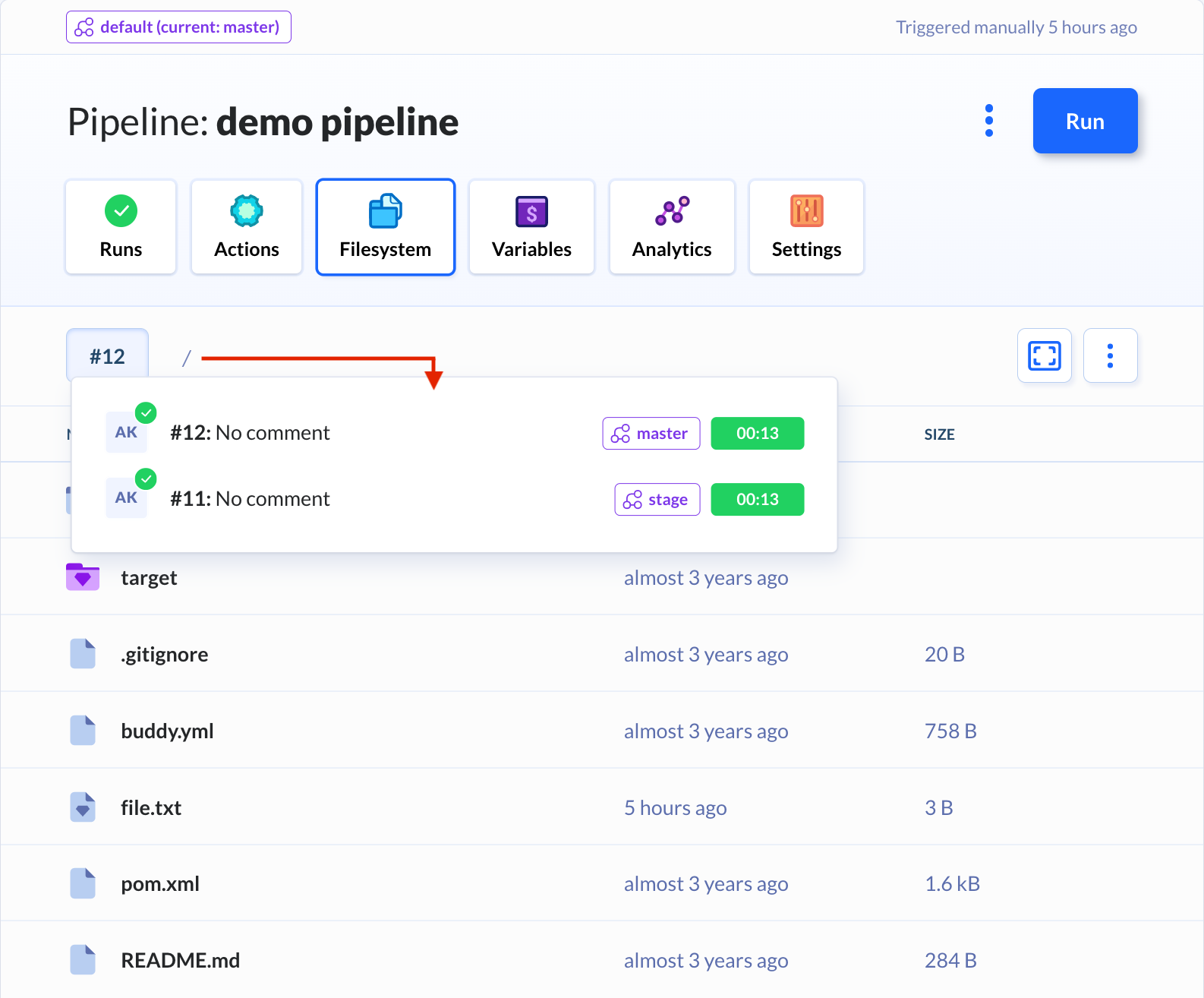Open the target folder
This screenshot has width=1204, height=998.
[x=149, y=578]
